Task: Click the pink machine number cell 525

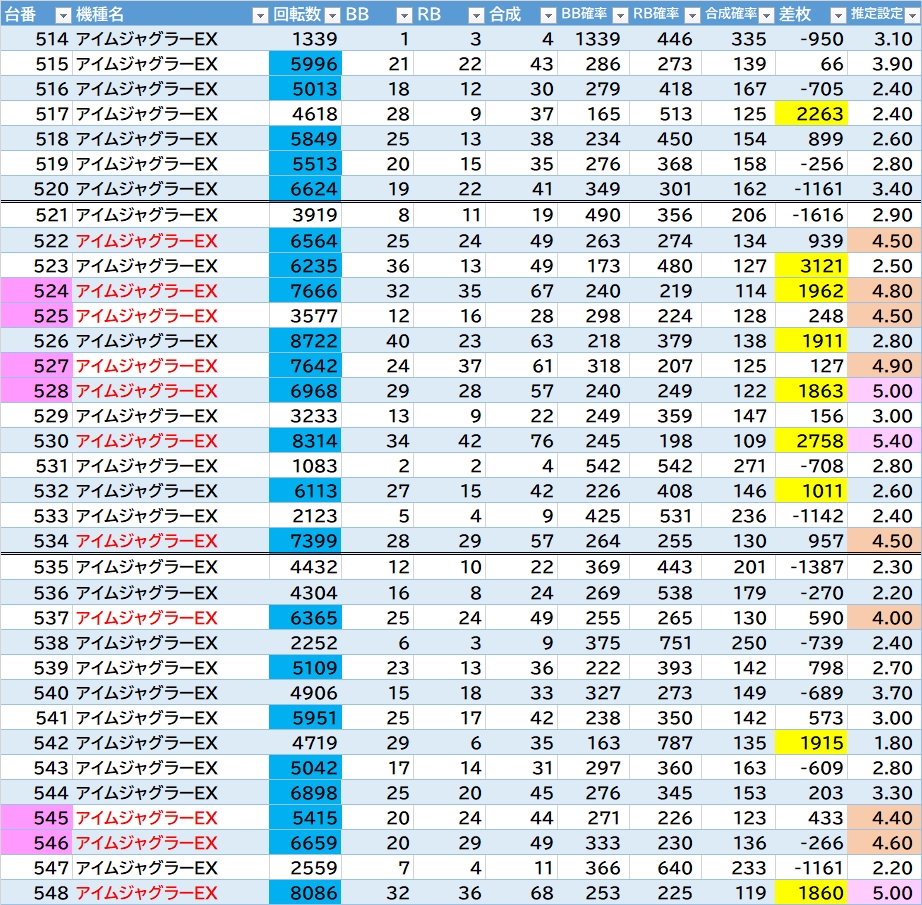Action: [36, 316]
